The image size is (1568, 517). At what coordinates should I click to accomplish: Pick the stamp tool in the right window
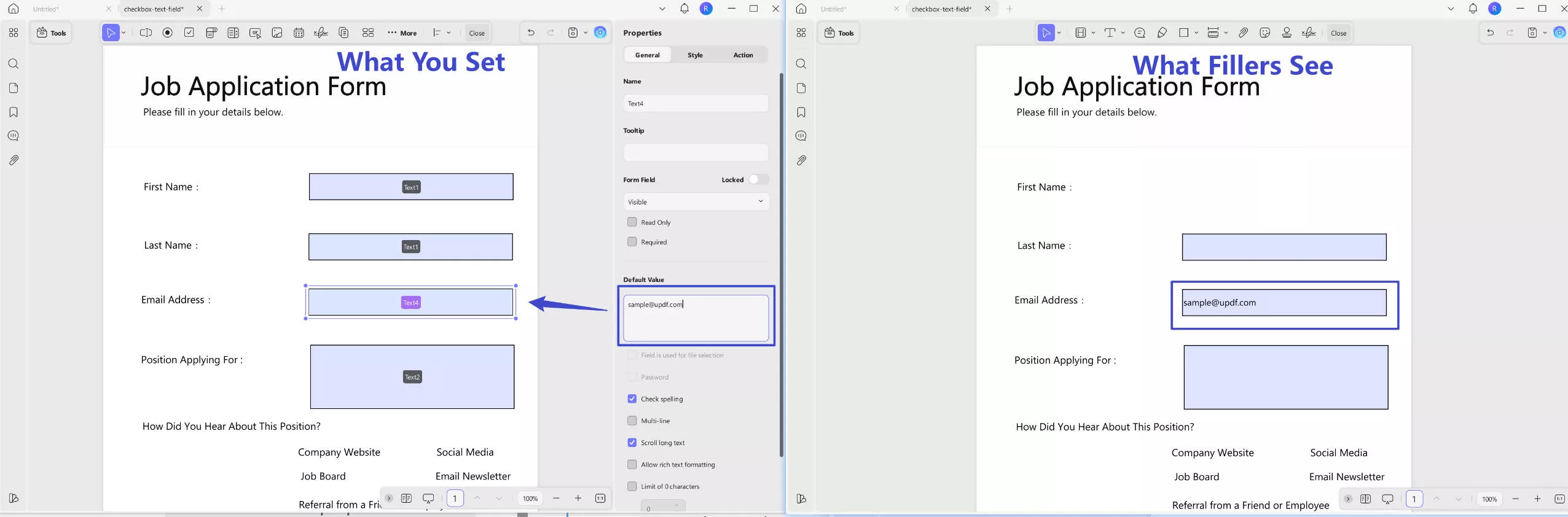(1287, 33)
